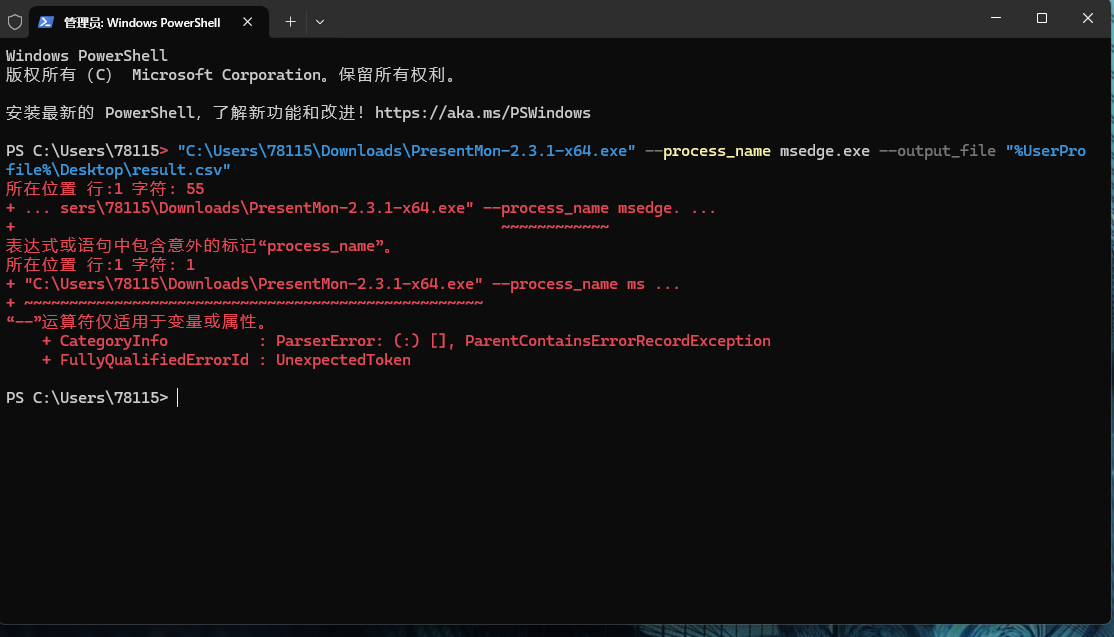Image resolution: width=1114 pixels, height=637 pixels.
Task: Maximize the terminal window
Action: click(1042, 18)
